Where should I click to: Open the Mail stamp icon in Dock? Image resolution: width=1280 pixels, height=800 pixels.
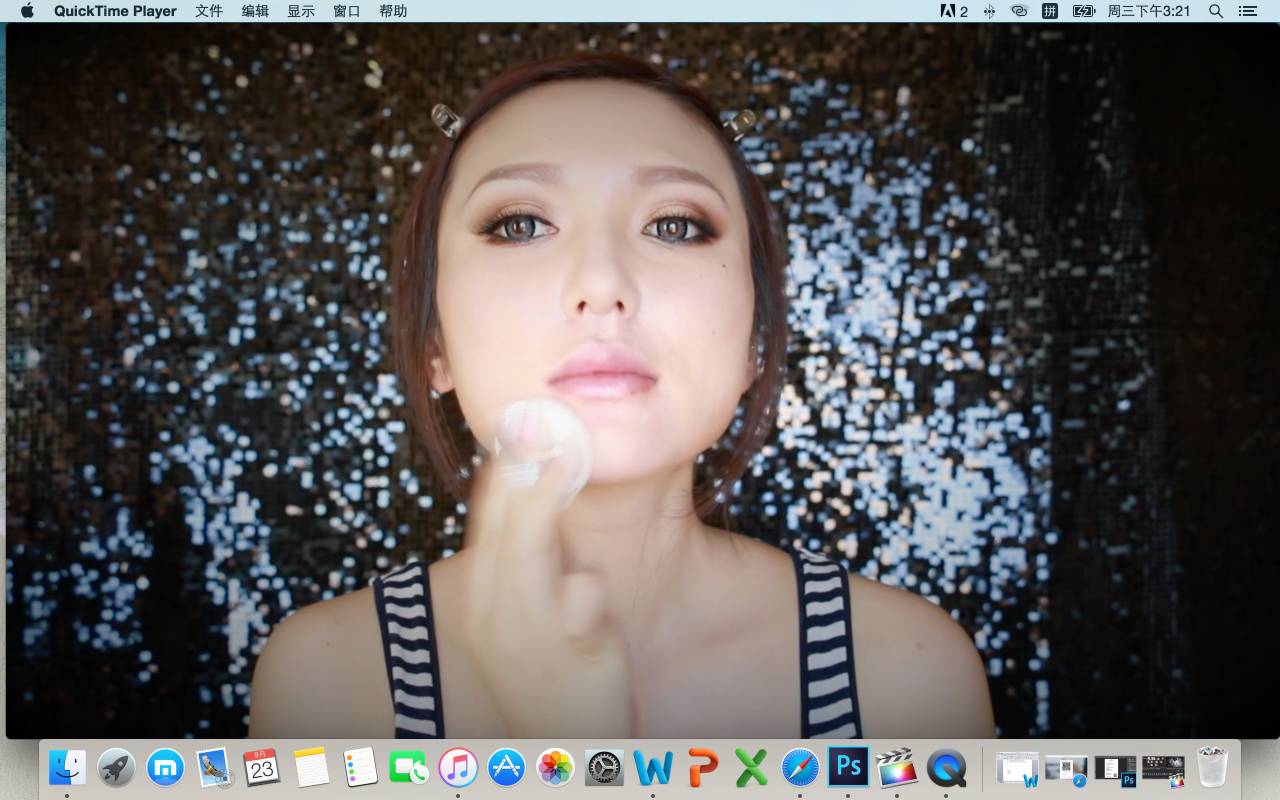pyautogui.click(x=214, y=767)
